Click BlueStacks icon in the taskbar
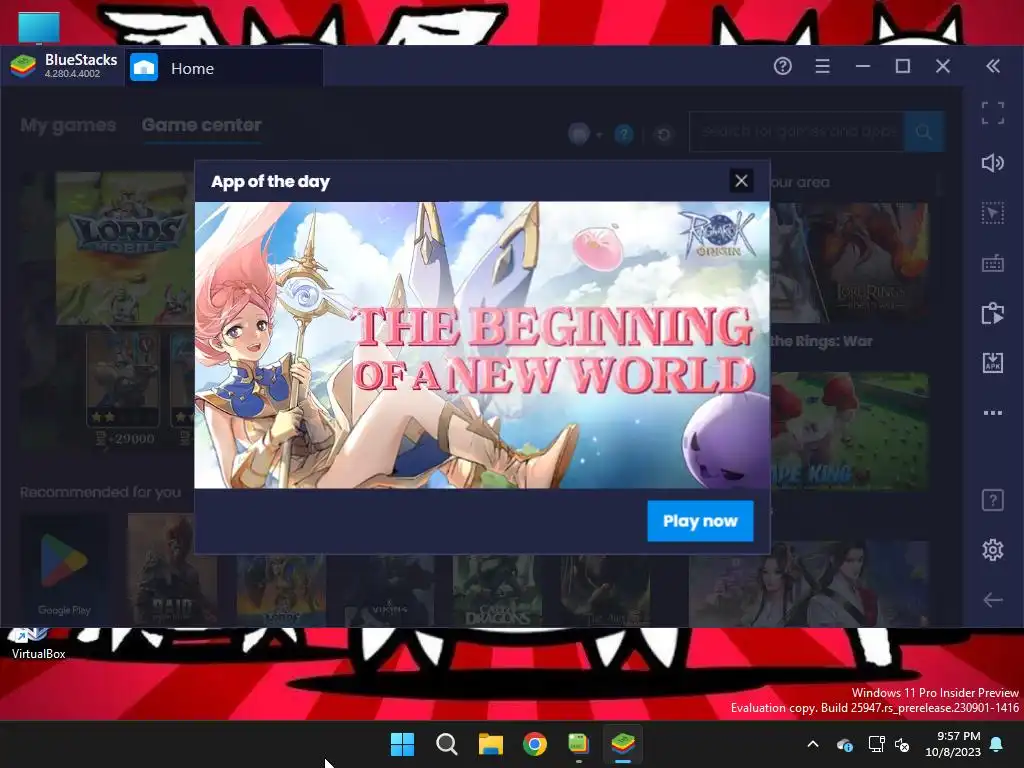This screenshot has width=1024, height=768. coord(623,744)
